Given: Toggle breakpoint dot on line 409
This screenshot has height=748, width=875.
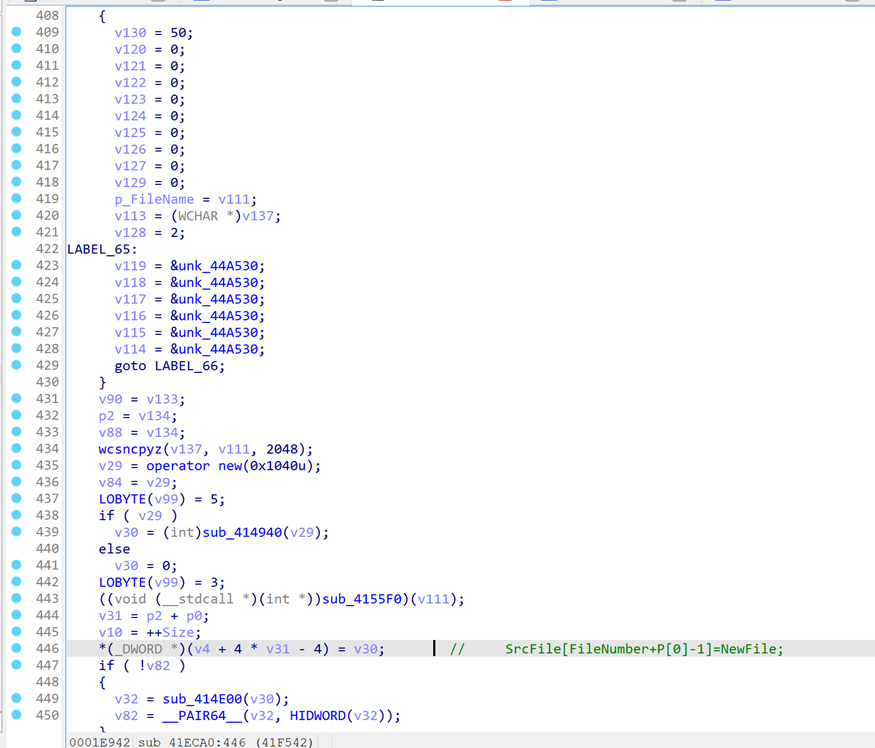Looking at the screenshot, I should click(16, 32).
